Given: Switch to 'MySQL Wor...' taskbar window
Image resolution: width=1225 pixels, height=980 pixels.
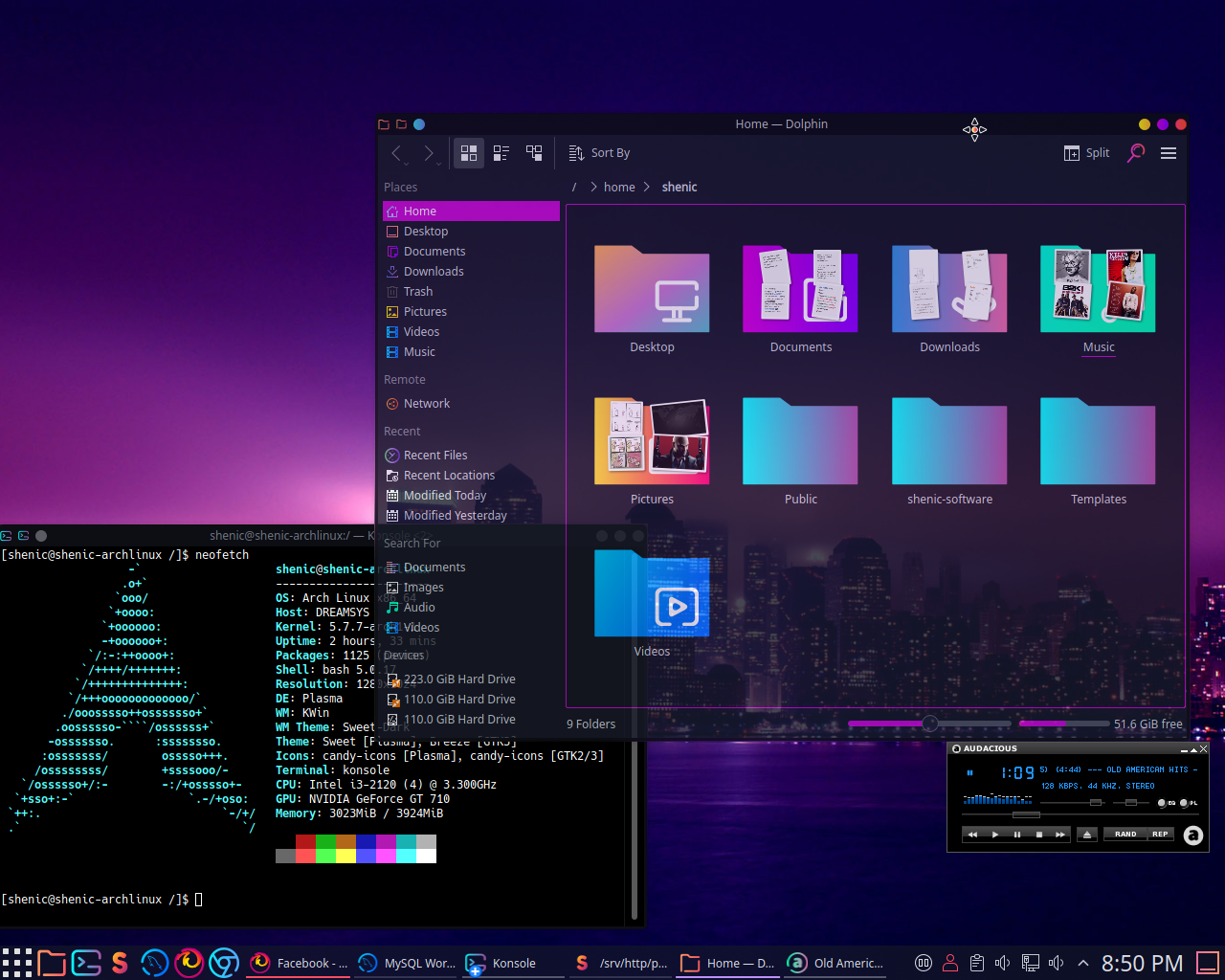Looking at the screenshot, I should (407, 963).
